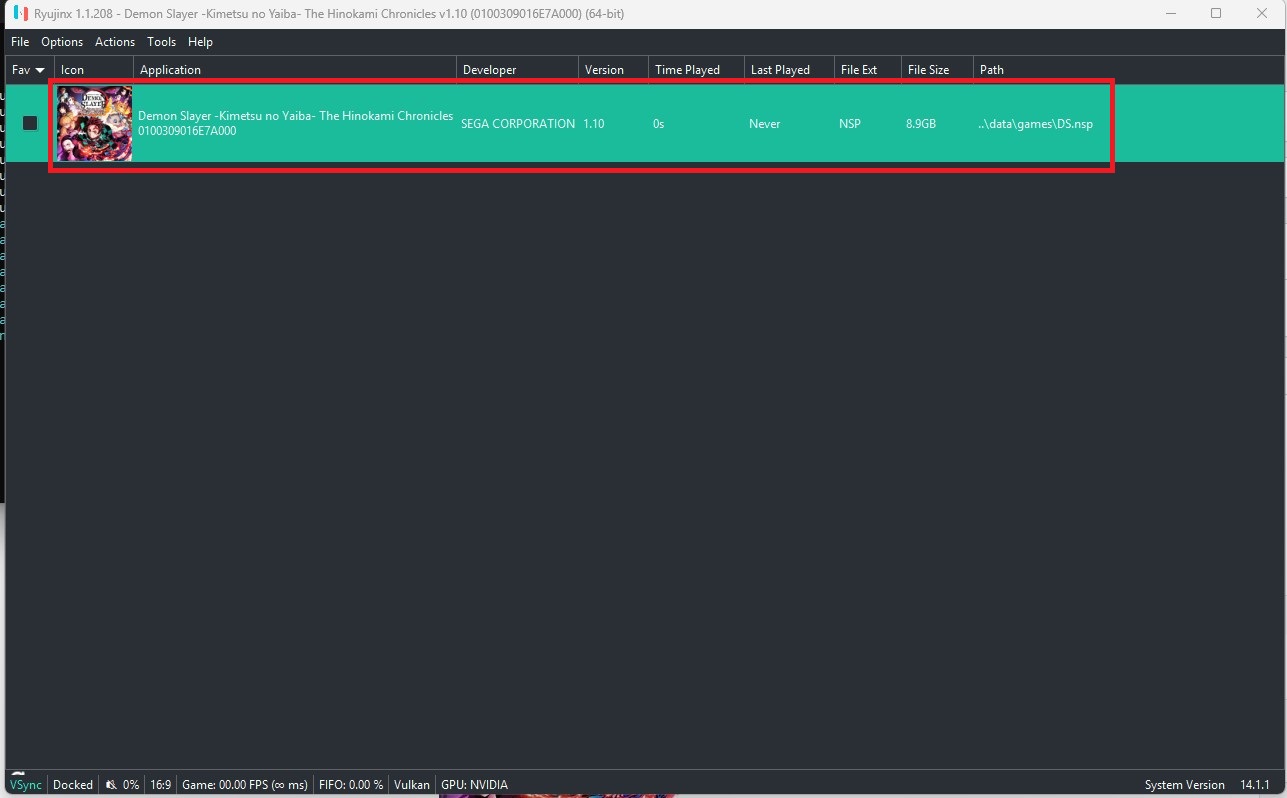1287x798 pixels.
Task: Sort by the Fav column arrow
Action: pyautogui.click(x=40, y=70)
